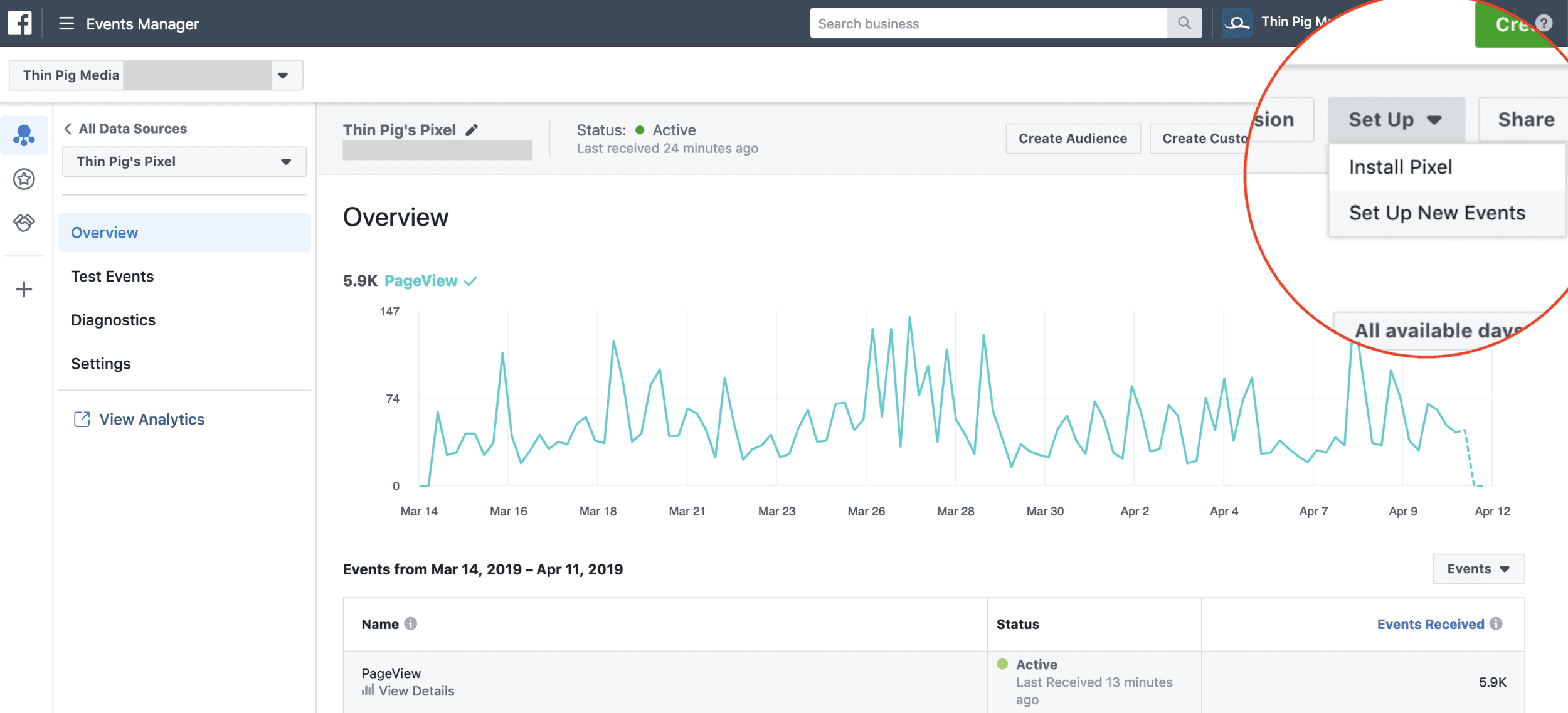This screenshot has height=713, width=1568.
Task: Click the Create Audience button
Action: click(x=1072, y=139)
